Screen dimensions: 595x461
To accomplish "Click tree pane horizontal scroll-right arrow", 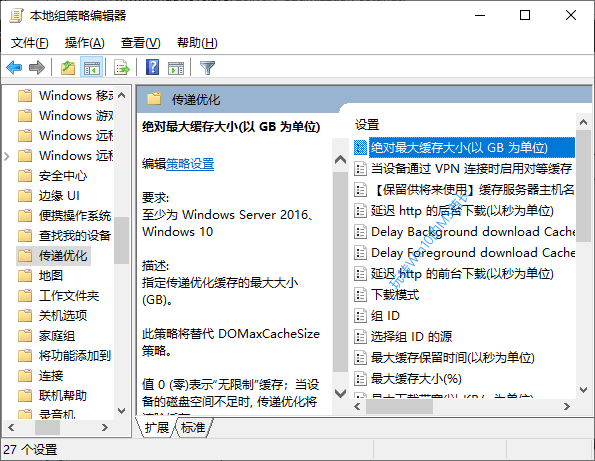I will coord(105,428).
